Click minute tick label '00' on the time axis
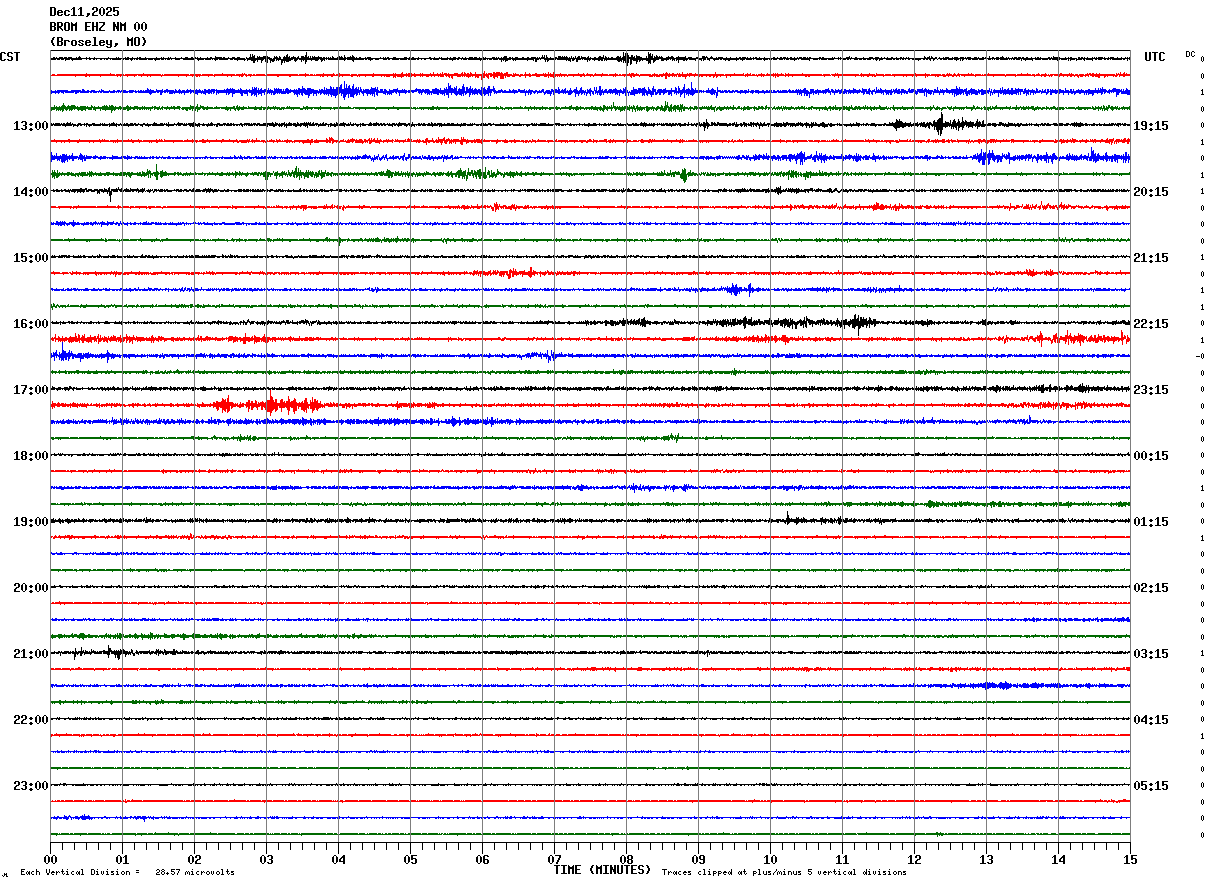This screenshot has height=886, width=1210. (x=51, y=859)
